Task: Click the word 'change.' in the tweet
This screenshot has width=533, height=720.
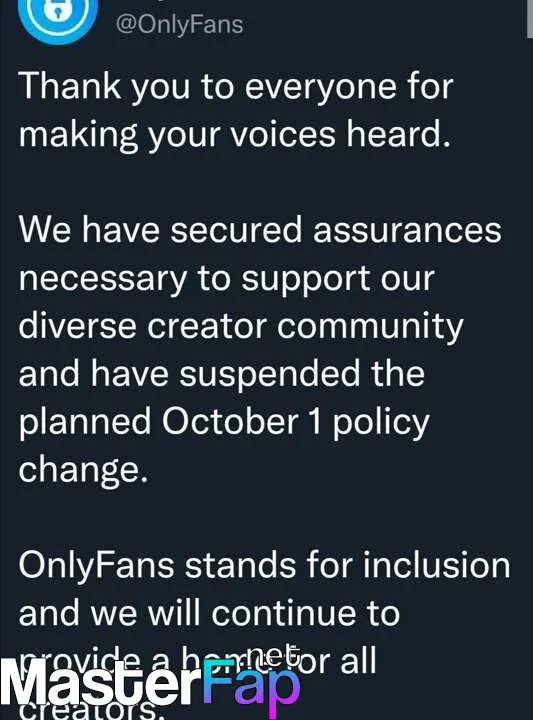Action: pos(83,469)
